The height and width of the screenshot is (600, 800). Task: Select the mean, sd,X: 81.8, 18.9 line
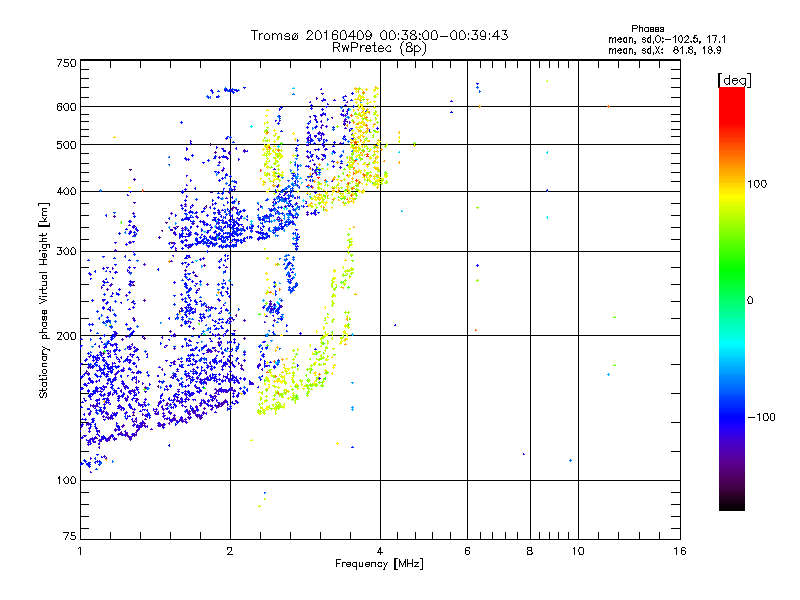point(664,50)
